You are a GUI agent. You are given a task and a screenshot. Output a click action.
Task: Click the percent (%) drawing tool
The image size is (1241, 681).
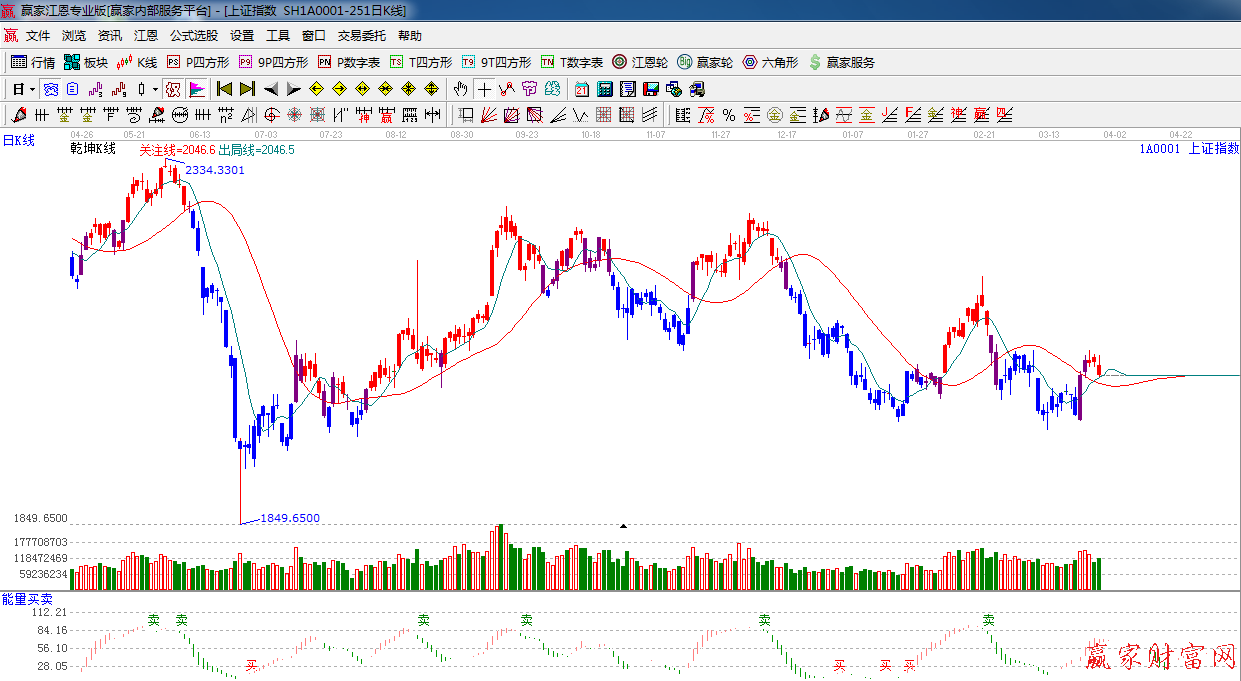tap(728, 115)
